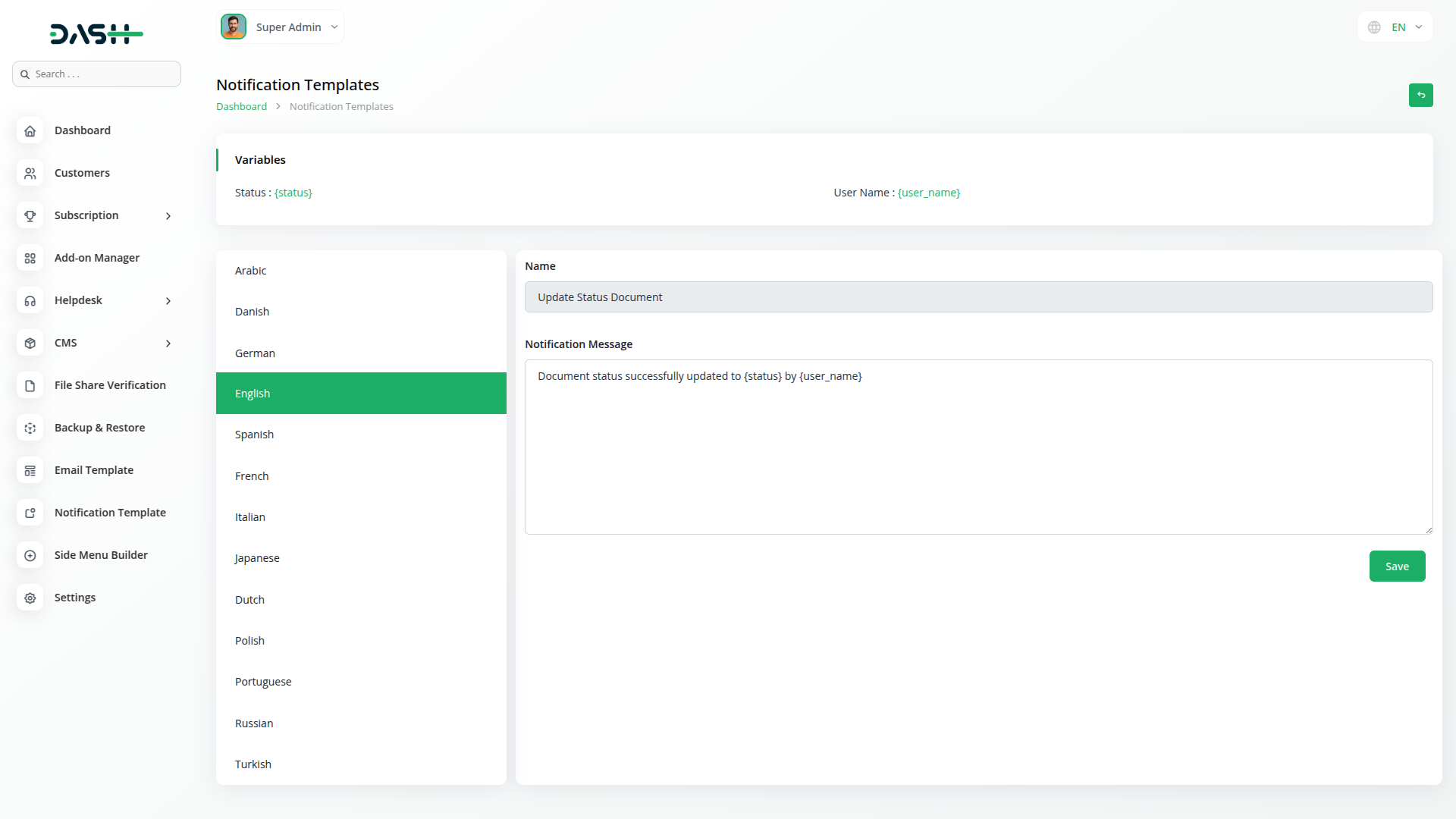1456x819 pixels.
Task: Expand the Subscription submenu chevron
Action: (x=168, y=216)
